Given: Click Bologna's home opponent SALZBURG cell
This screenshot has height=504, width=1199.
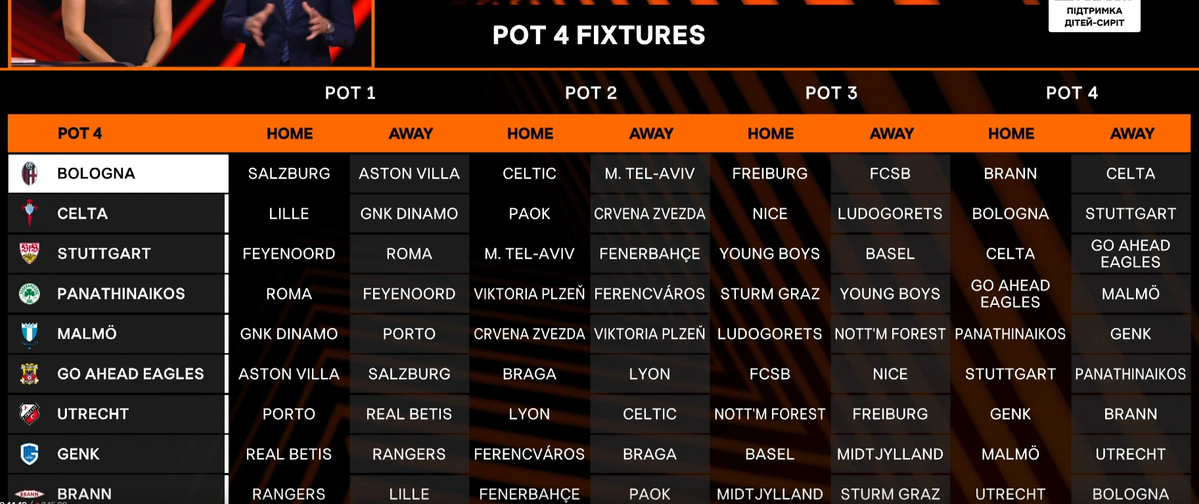Looking at the screenshot, I should 289,174.
